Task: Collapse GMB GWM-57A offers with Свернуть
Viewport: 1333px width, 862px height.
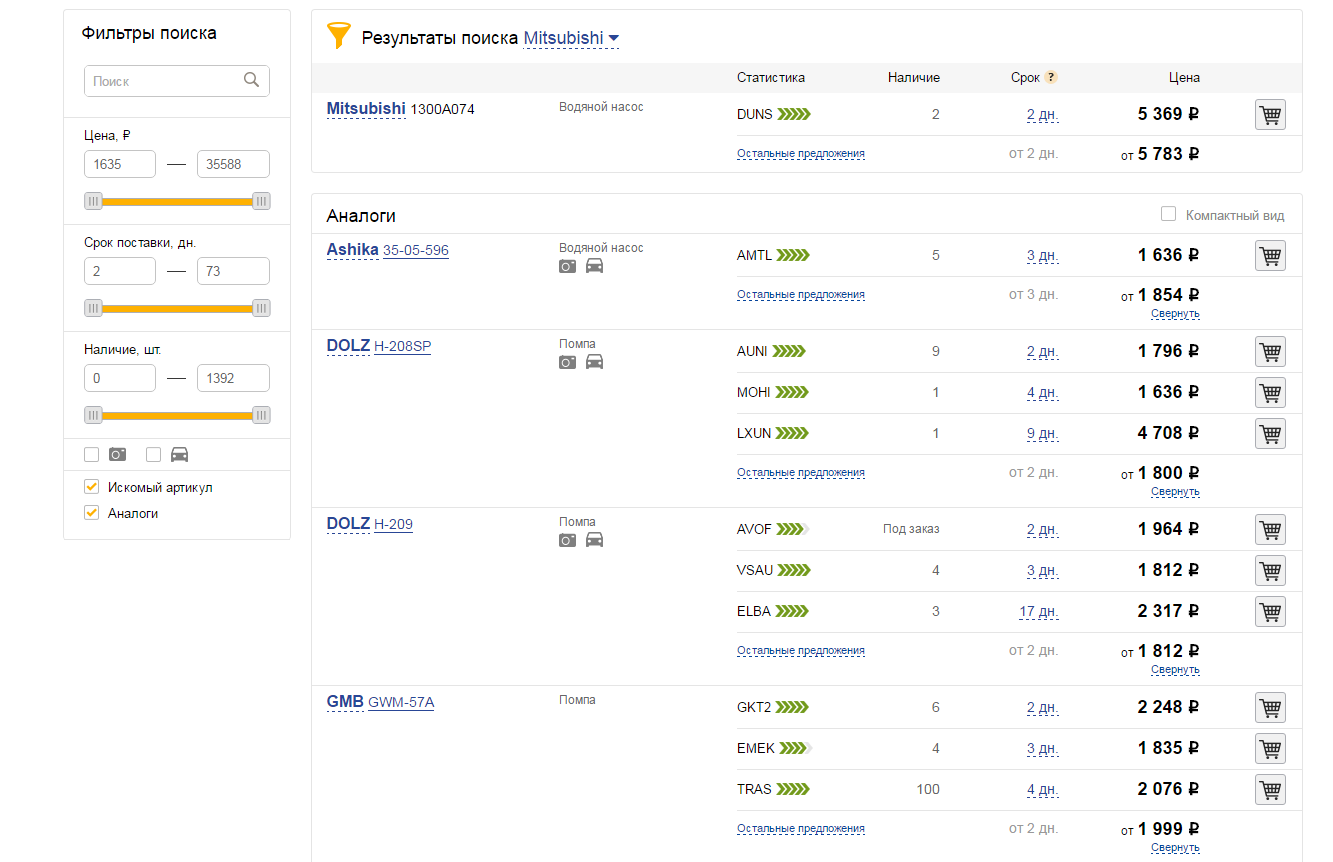Action: point(1175,847)
